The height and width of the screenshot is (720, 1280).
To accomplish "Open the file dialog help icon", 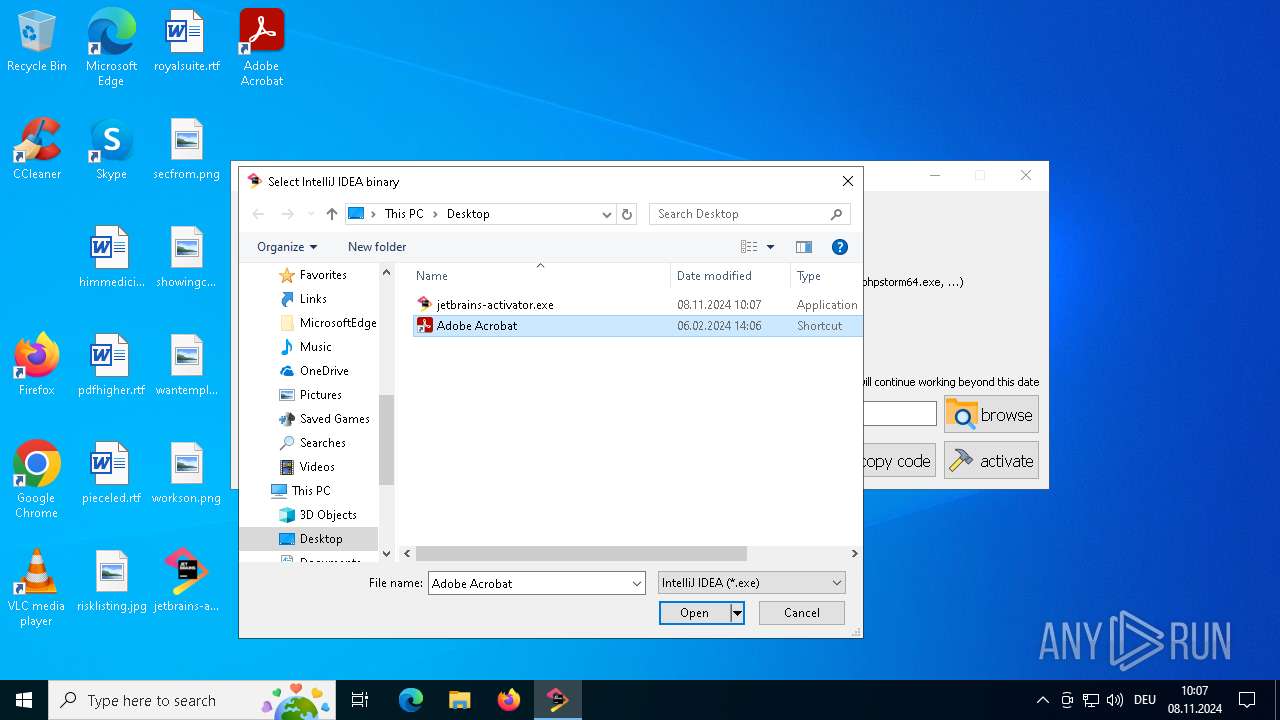I will tap(840, 247).
